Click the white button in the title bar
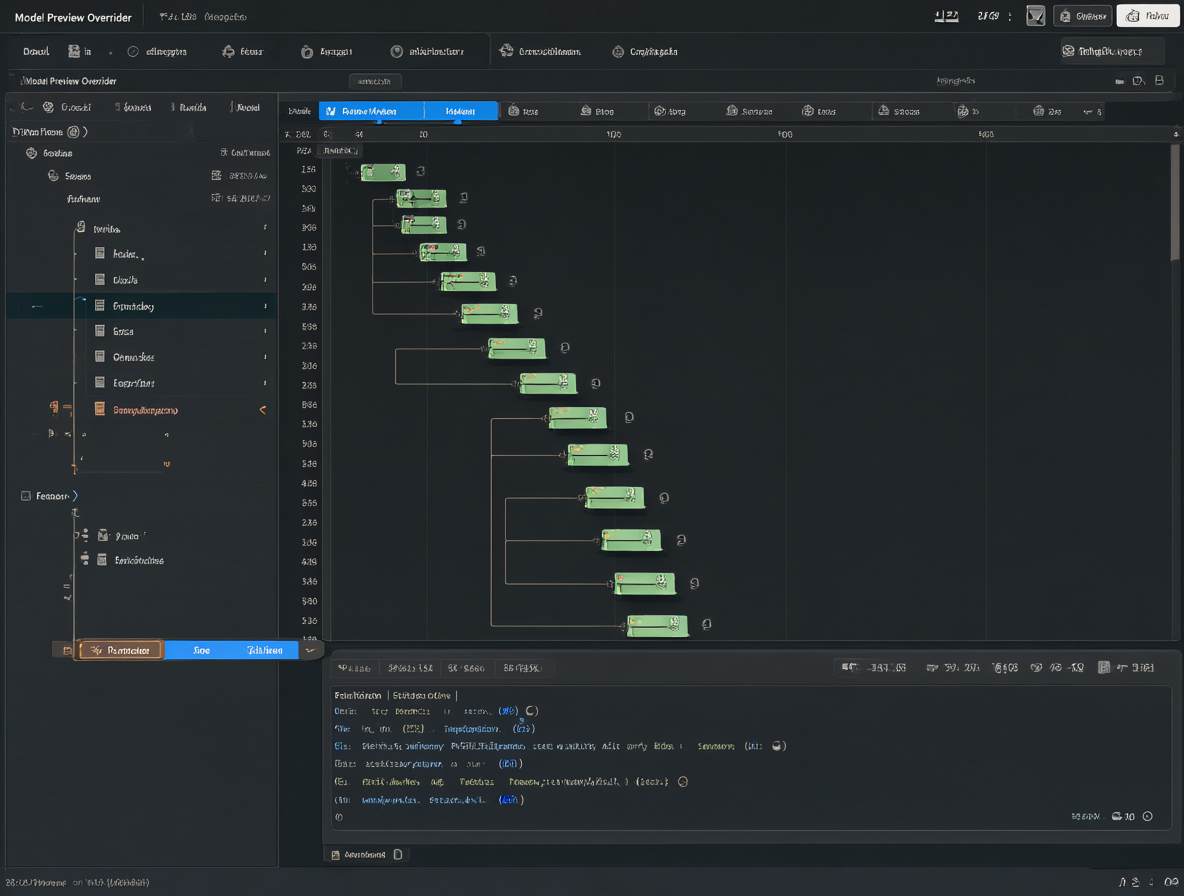The image size is (1184, 896). coord(1148,16)
